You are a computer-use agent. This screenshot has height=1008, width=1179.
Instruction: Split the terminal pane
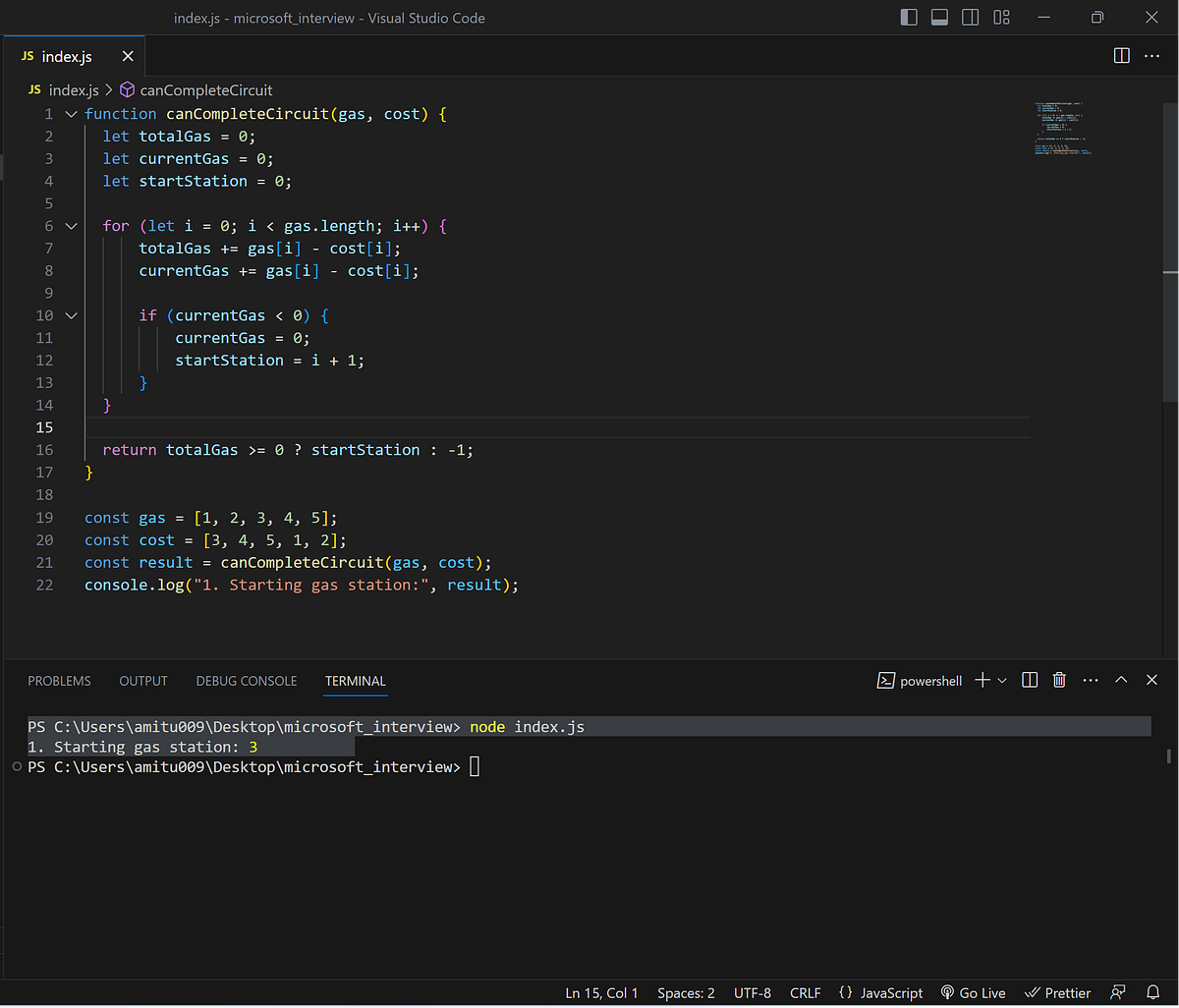(x=1030, y=680)
